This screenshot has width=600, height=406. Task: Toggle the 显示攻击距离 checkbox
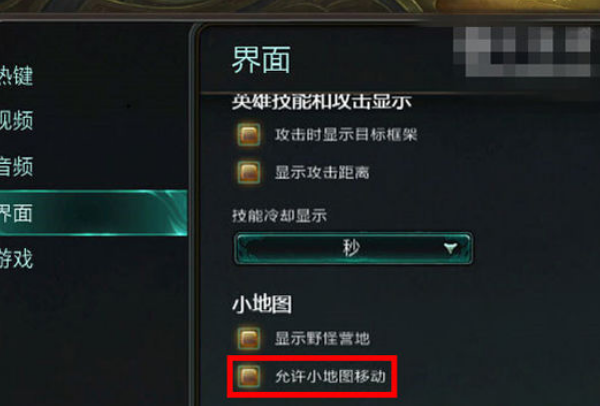point(249,172)
